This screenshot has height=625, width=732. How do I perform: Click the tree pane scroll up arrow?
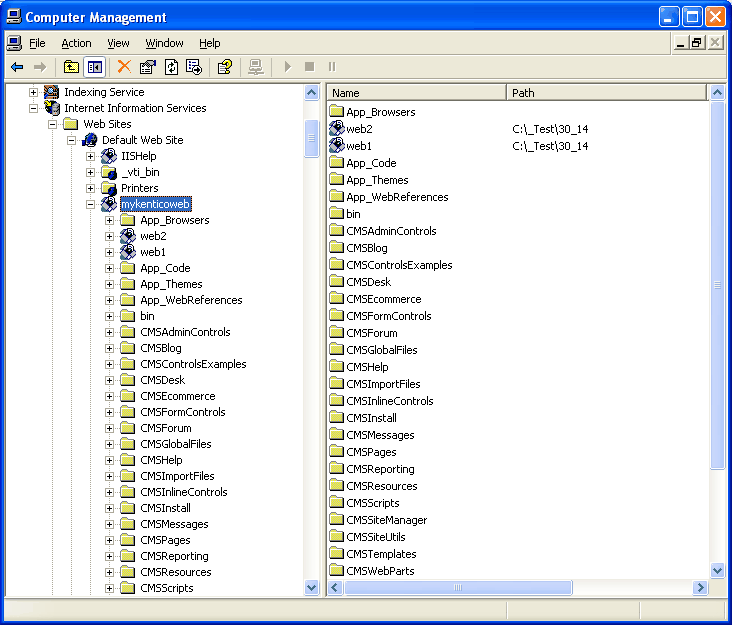311,92
